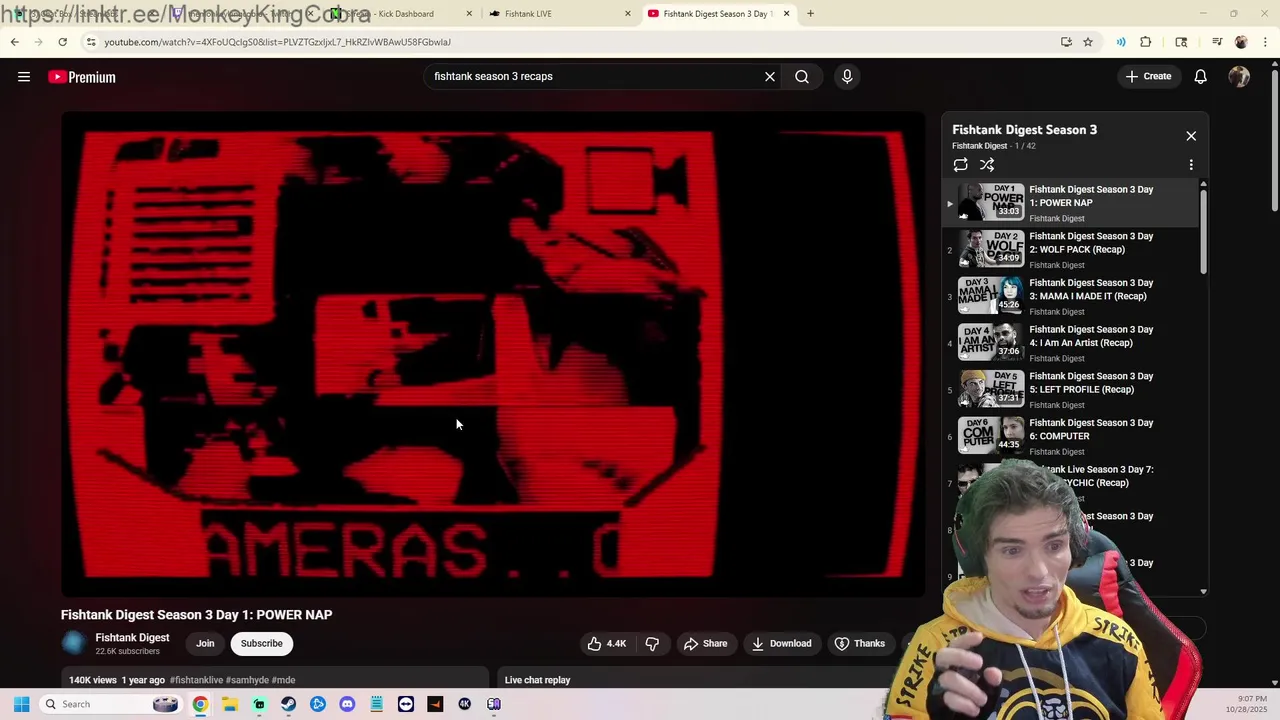Submit search with the magnifier button
The image size is (1280, 720).
point(802,76)
